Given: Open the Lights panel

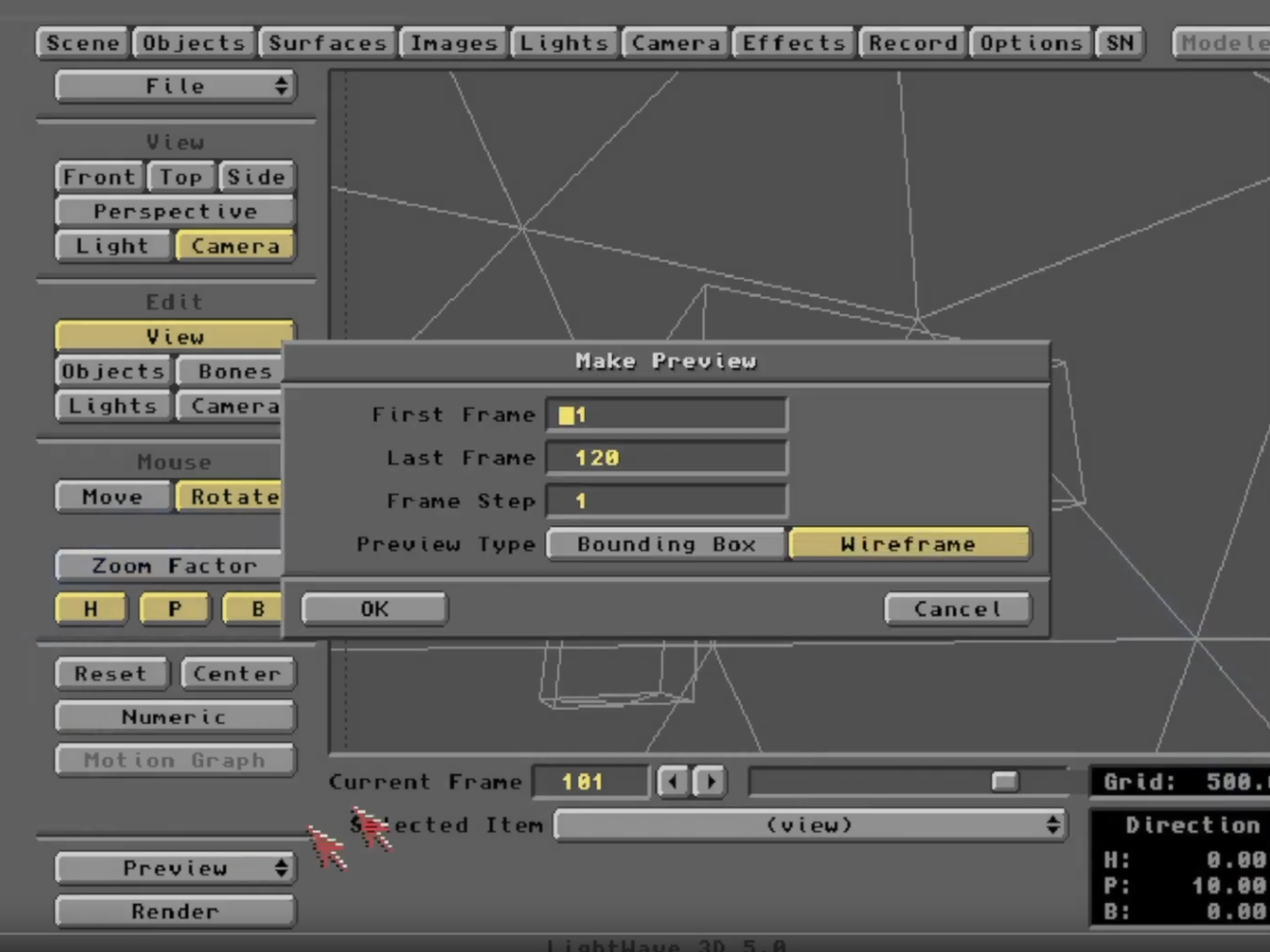Looking at the screenshot, I should (x=564, y=43).
